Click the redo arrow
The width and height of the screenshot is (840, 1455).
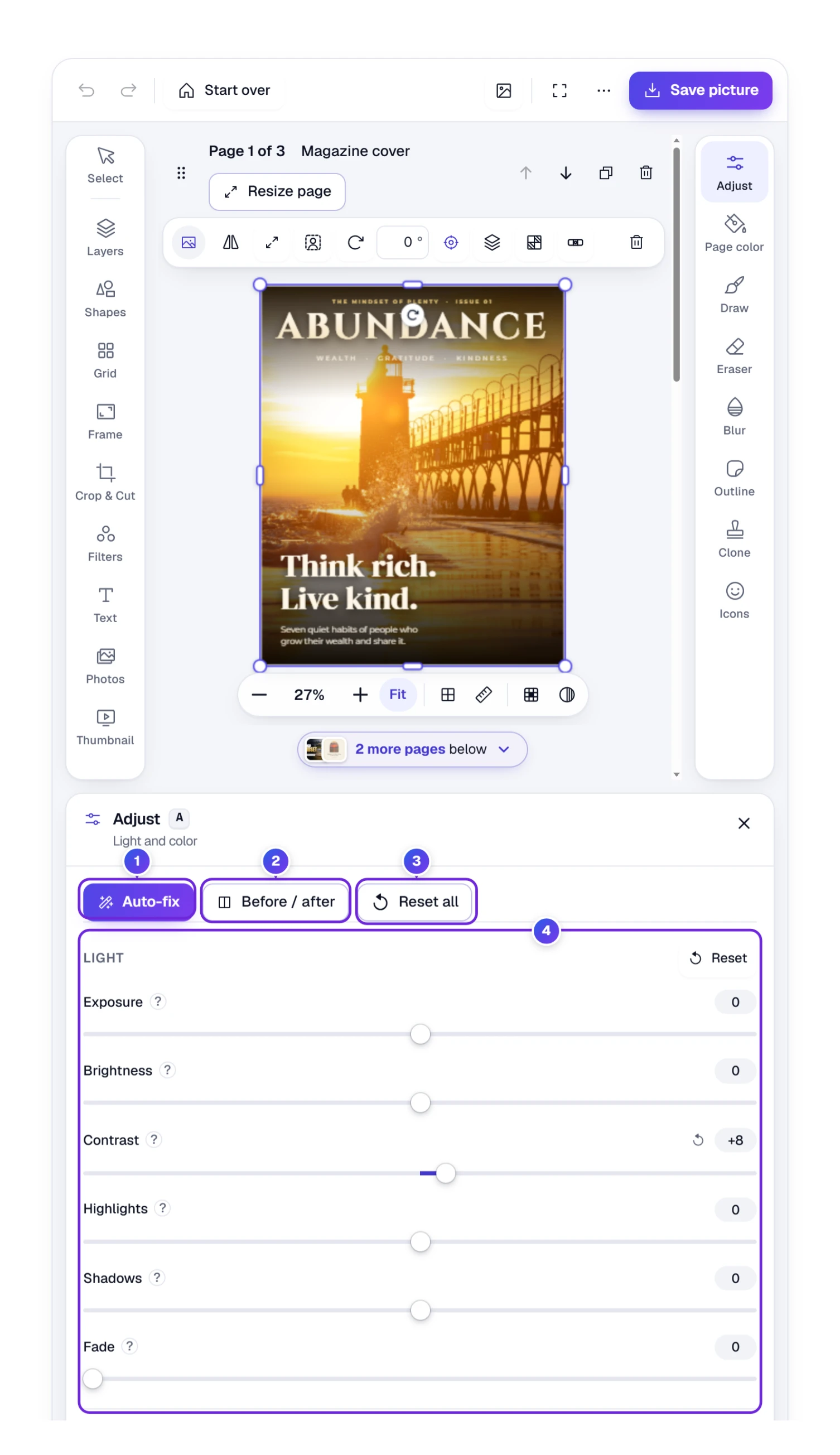point(128,90)
